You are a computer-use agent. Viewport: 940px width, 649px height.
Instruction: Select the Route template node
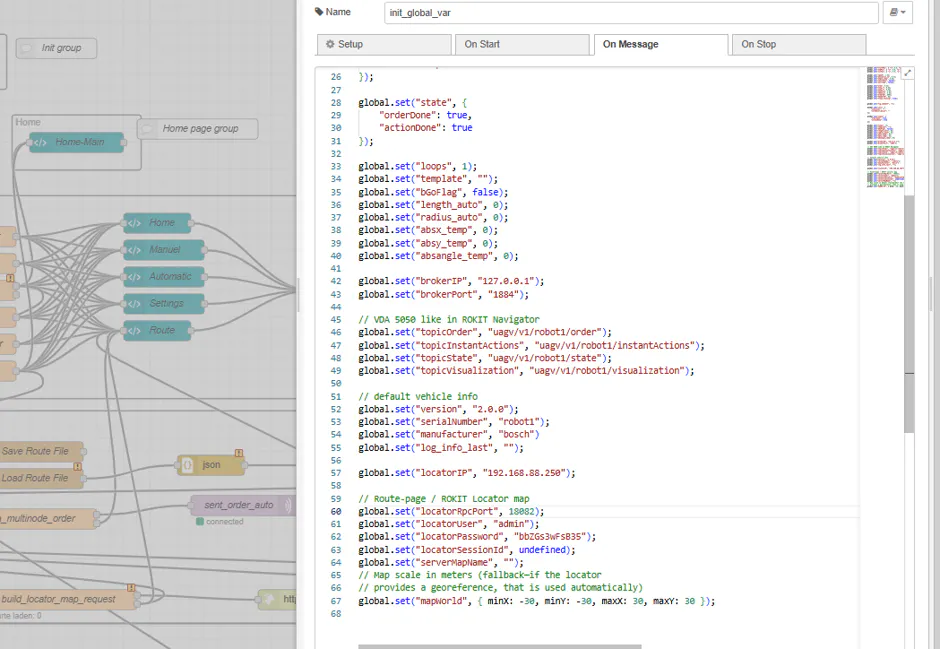157,331
